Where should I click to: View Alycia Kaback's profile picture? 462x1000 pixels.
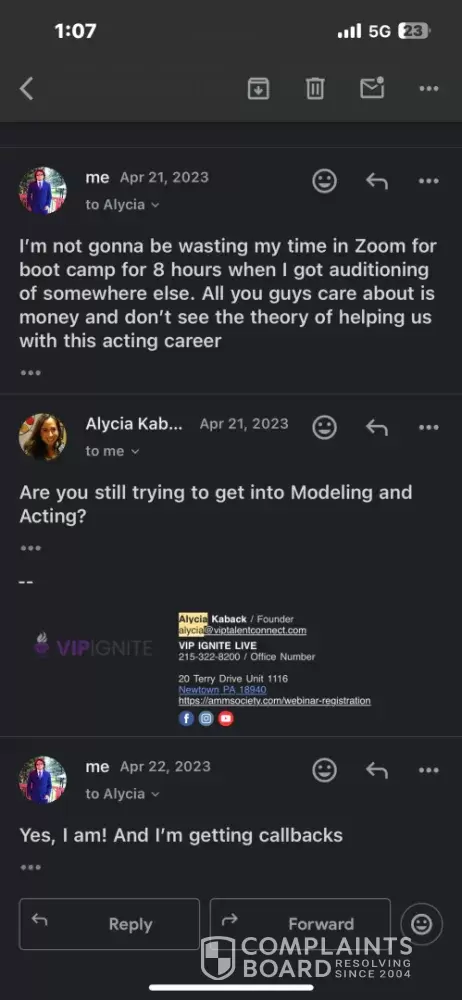point(43,437)
